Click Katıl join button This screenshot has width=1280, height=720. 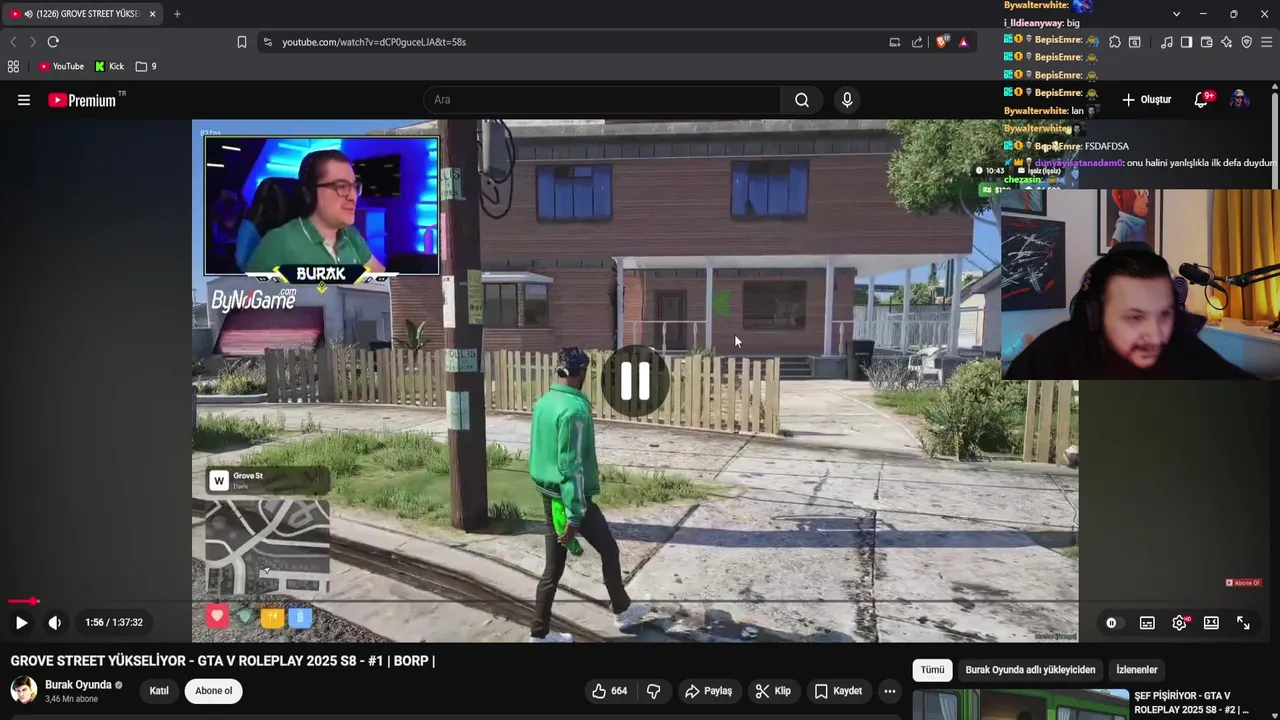click(159, 690)
